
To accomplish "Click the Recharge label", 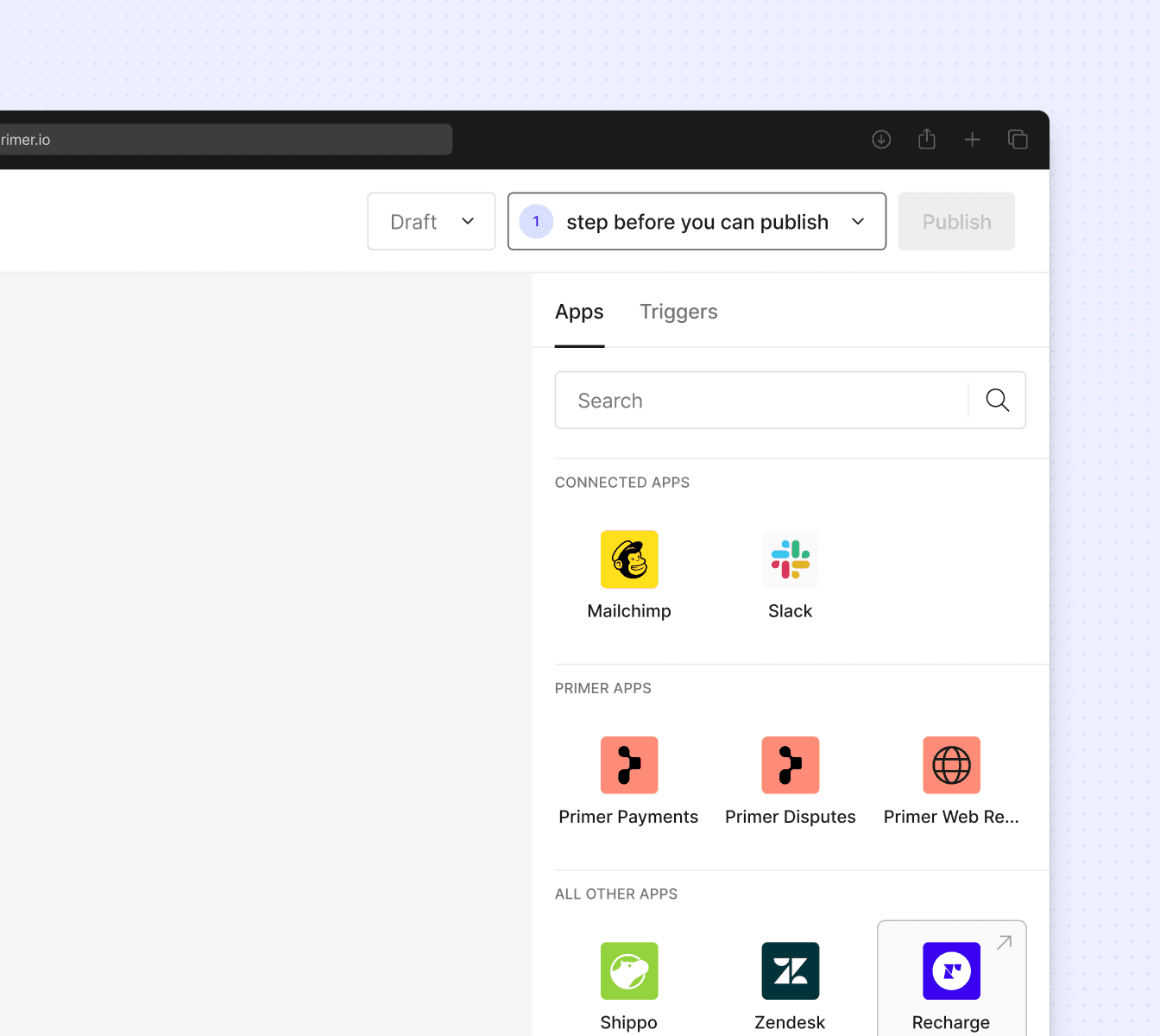I will pyautogui.click(x=951, y=1023).
